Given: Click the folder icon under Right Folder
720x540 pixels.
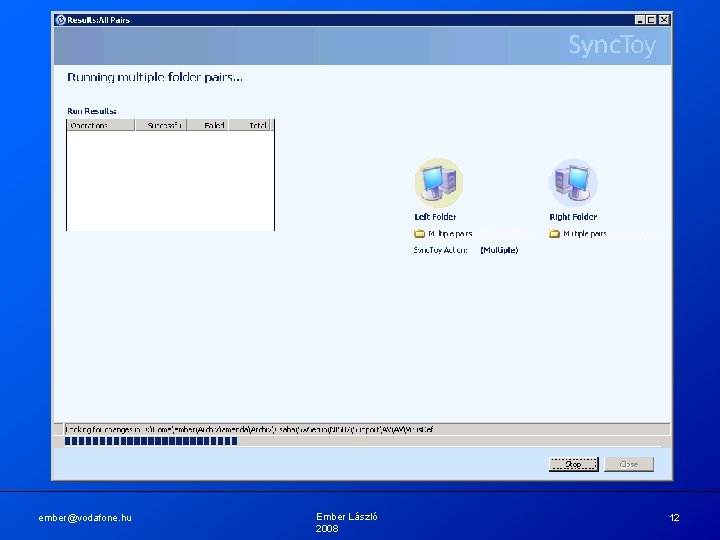Looking at the screenshot, I should 554,234.
